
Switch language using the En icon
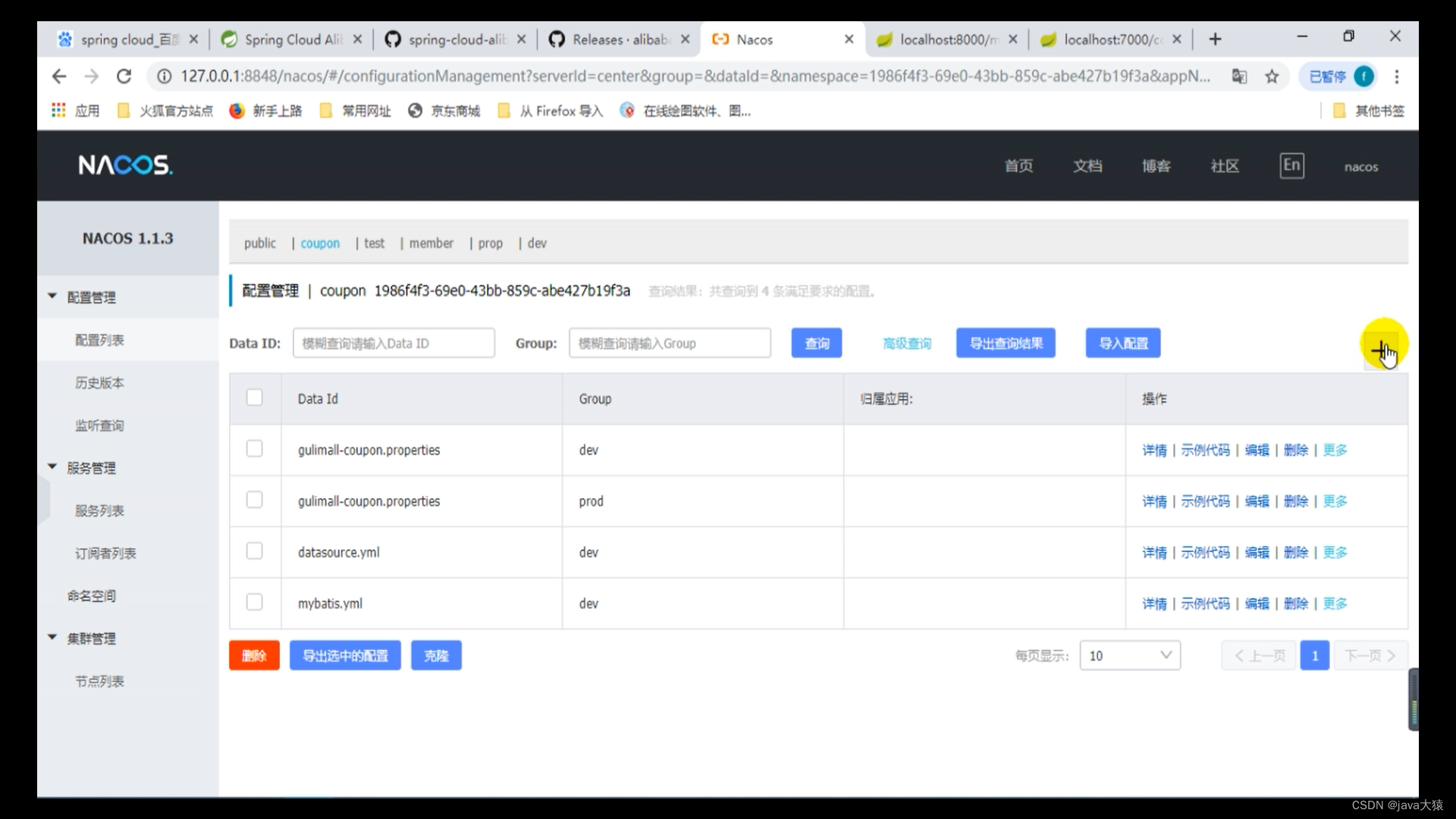[x=1291, y=165]
